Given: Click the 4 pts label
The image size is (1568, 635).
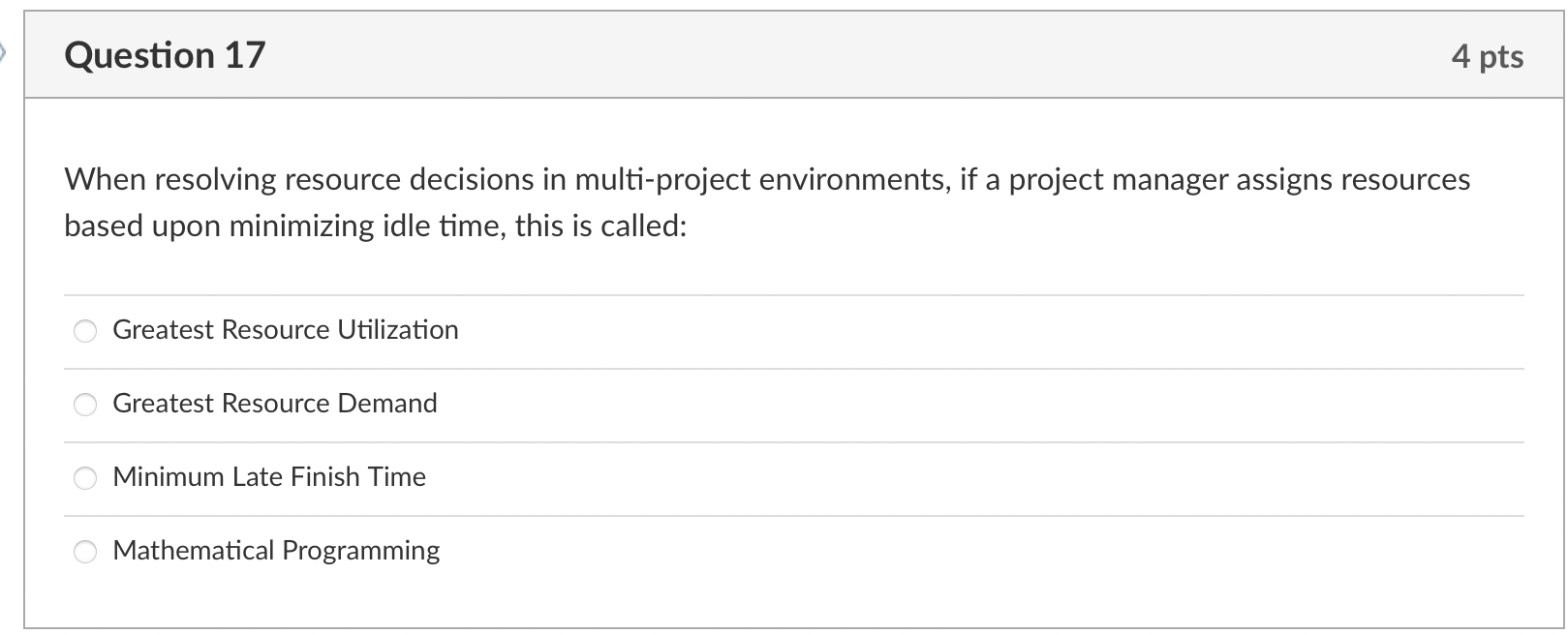Looking at the screenshot, I should [x=1489, y=56].
